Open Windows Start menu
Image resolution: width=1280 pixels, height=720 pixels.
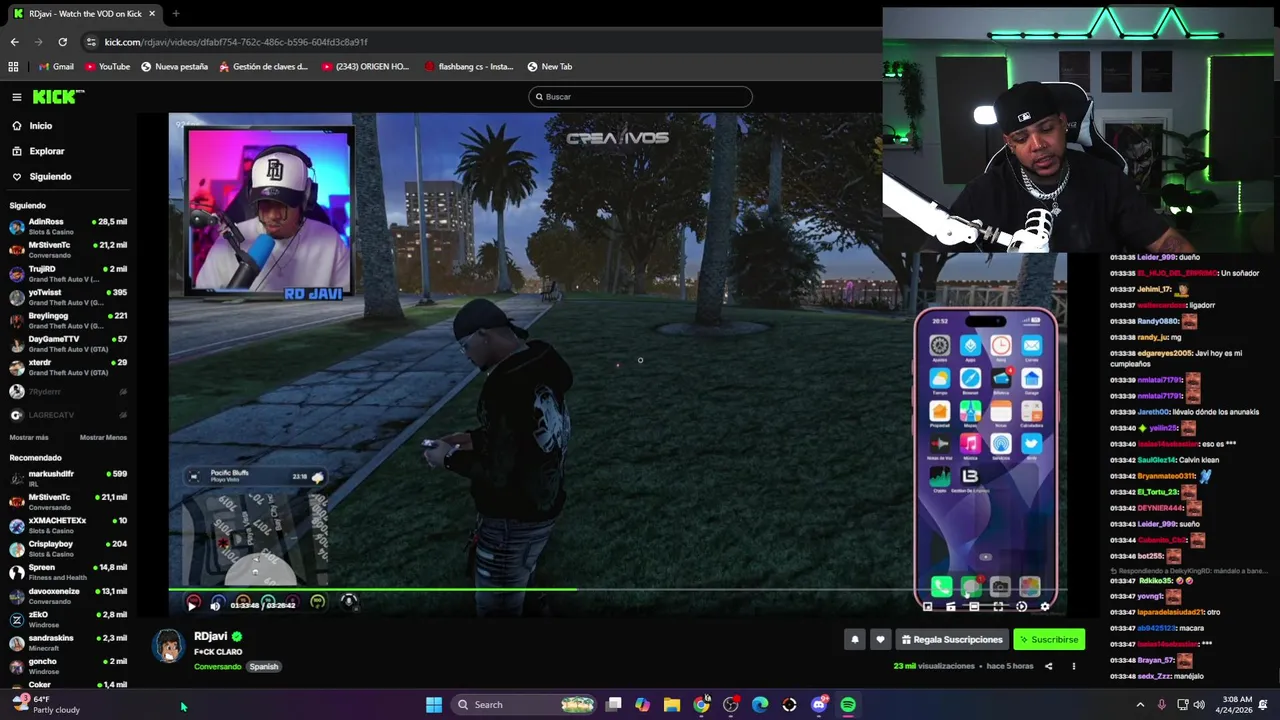click(x=434, y=705)
